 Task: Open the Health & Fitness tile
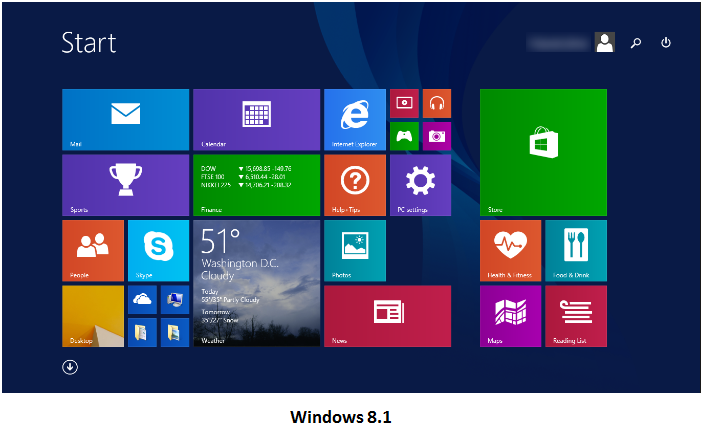point(511,251)
